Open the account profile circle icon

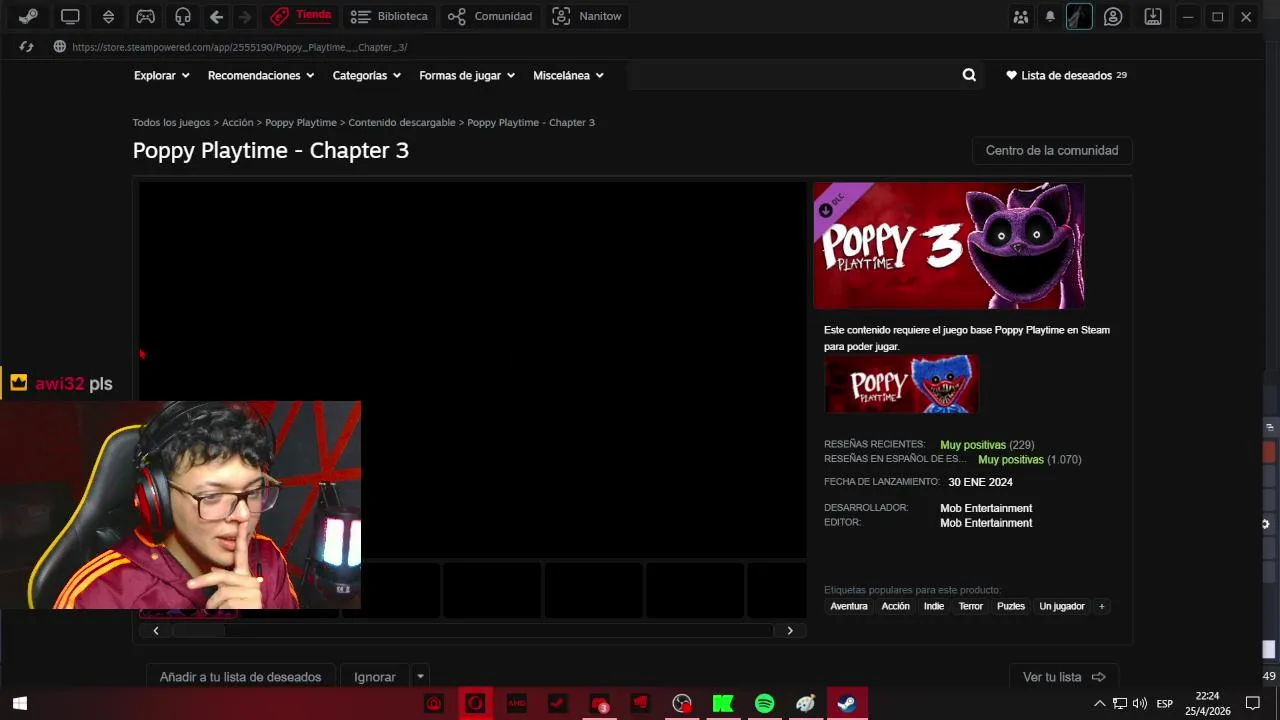pyautogui.click(x=1113, y=16)
